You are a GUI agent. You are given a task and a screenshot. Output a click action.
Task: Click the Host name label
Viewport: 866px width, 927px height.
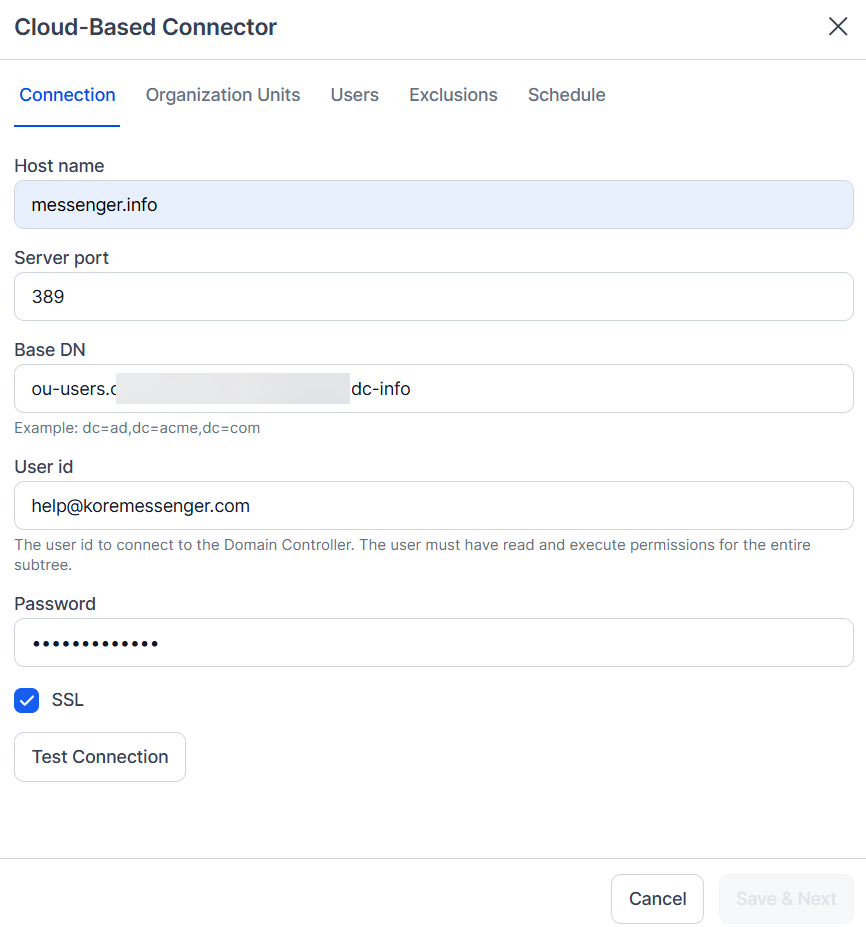pyautogui.click(x=59, y=166)
